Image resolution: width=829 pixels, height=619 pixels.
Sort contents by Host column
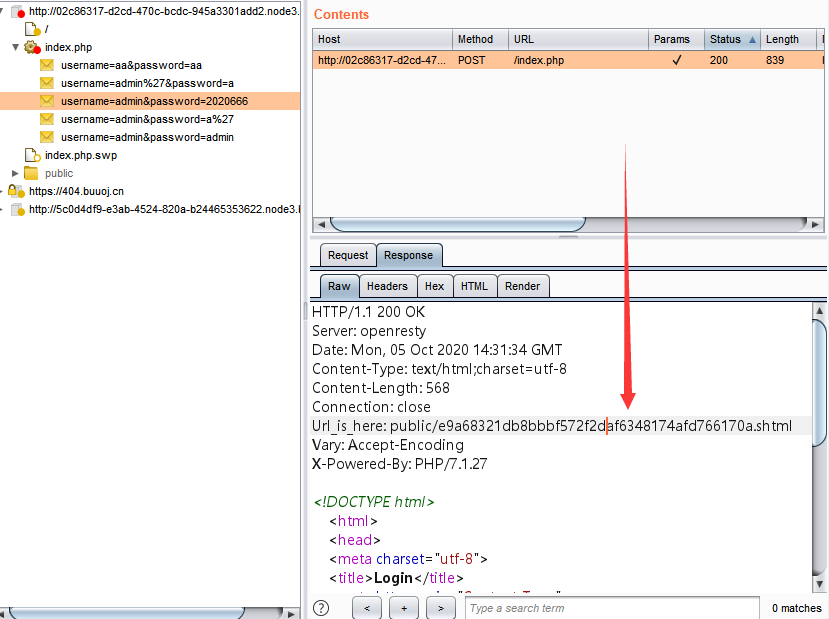(382, 39)
